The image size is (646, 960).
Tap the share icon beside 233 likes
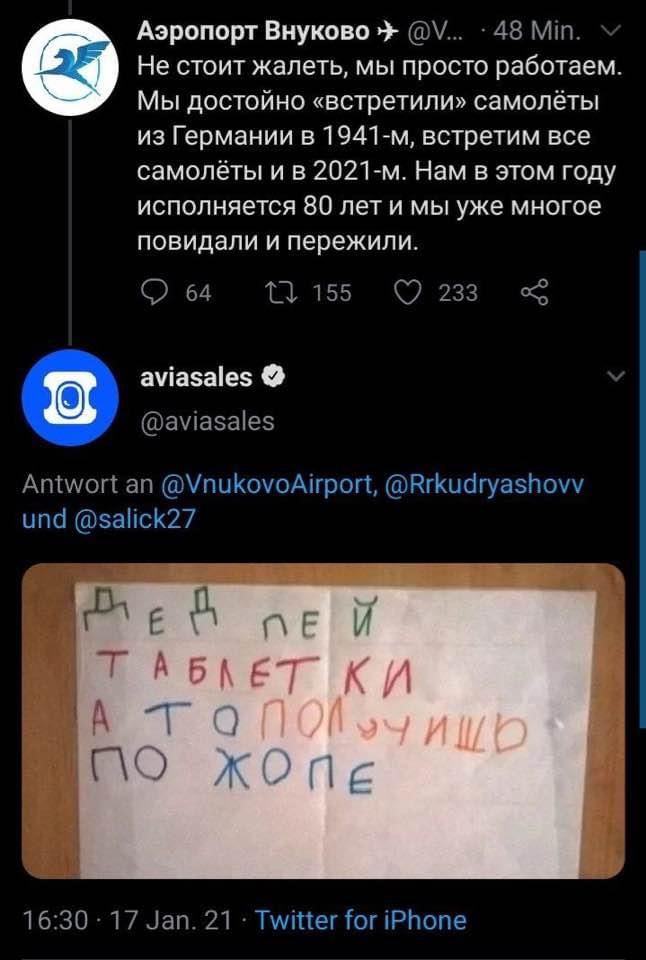tap(535, 293)
